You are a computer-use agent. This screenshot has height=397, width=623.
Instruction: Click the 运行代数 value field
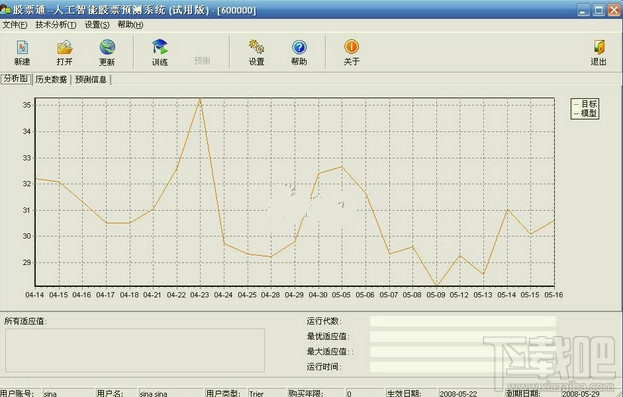(463, 321)
